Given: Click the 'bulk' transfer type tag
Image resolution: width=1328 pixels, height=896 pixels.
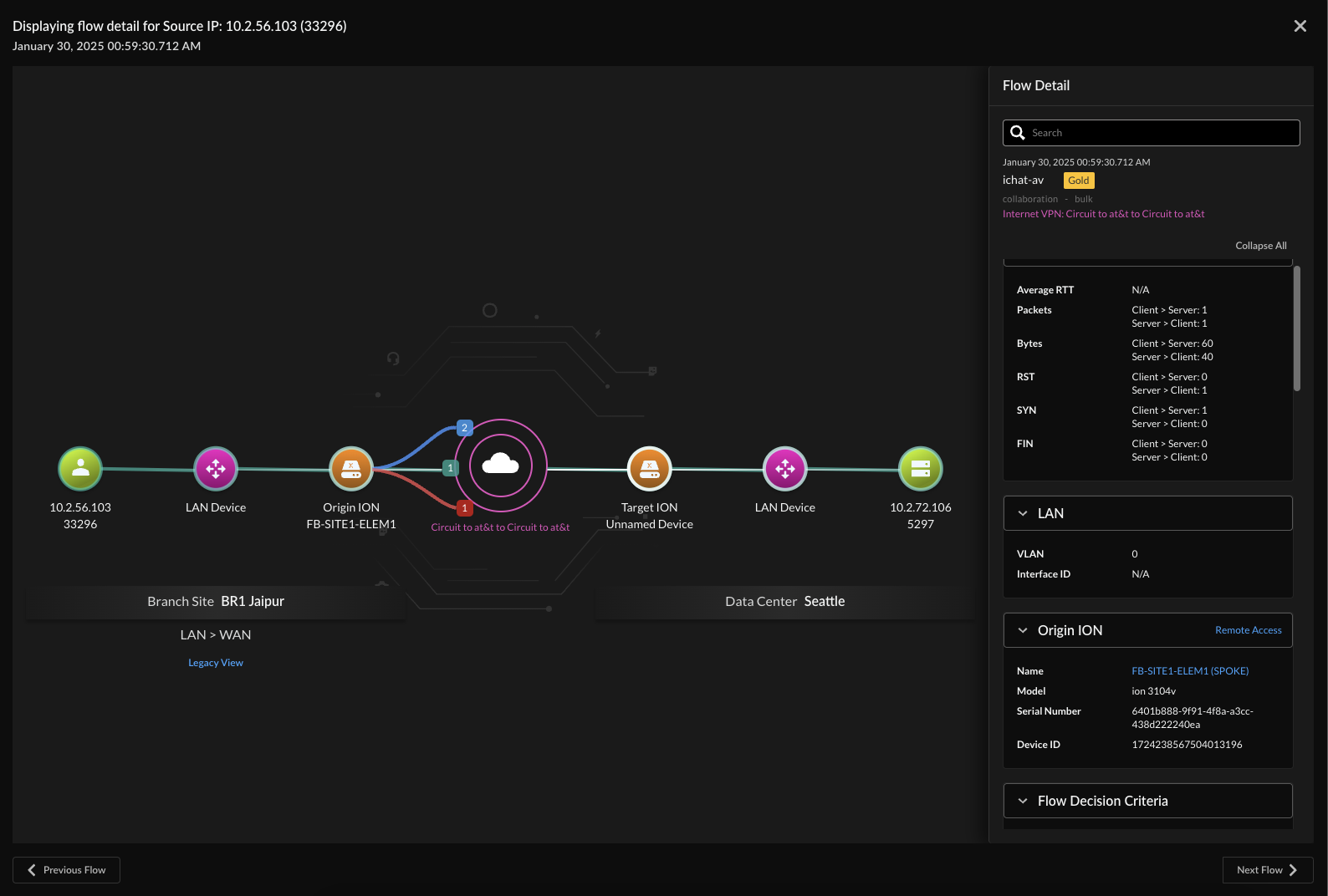Looking at the screenshot, I should click(1084, 199).
